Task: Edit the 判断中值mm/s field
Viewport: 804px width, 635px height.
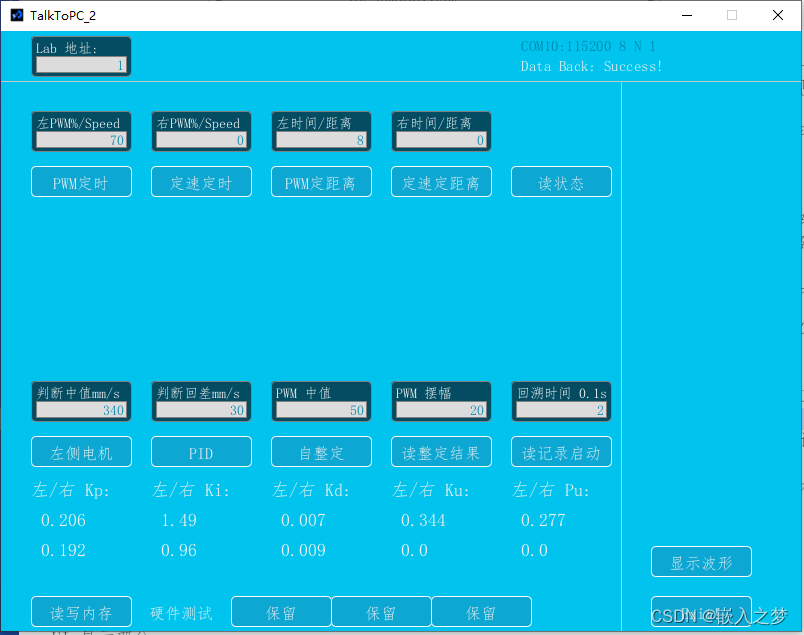Action: point(81,410)
